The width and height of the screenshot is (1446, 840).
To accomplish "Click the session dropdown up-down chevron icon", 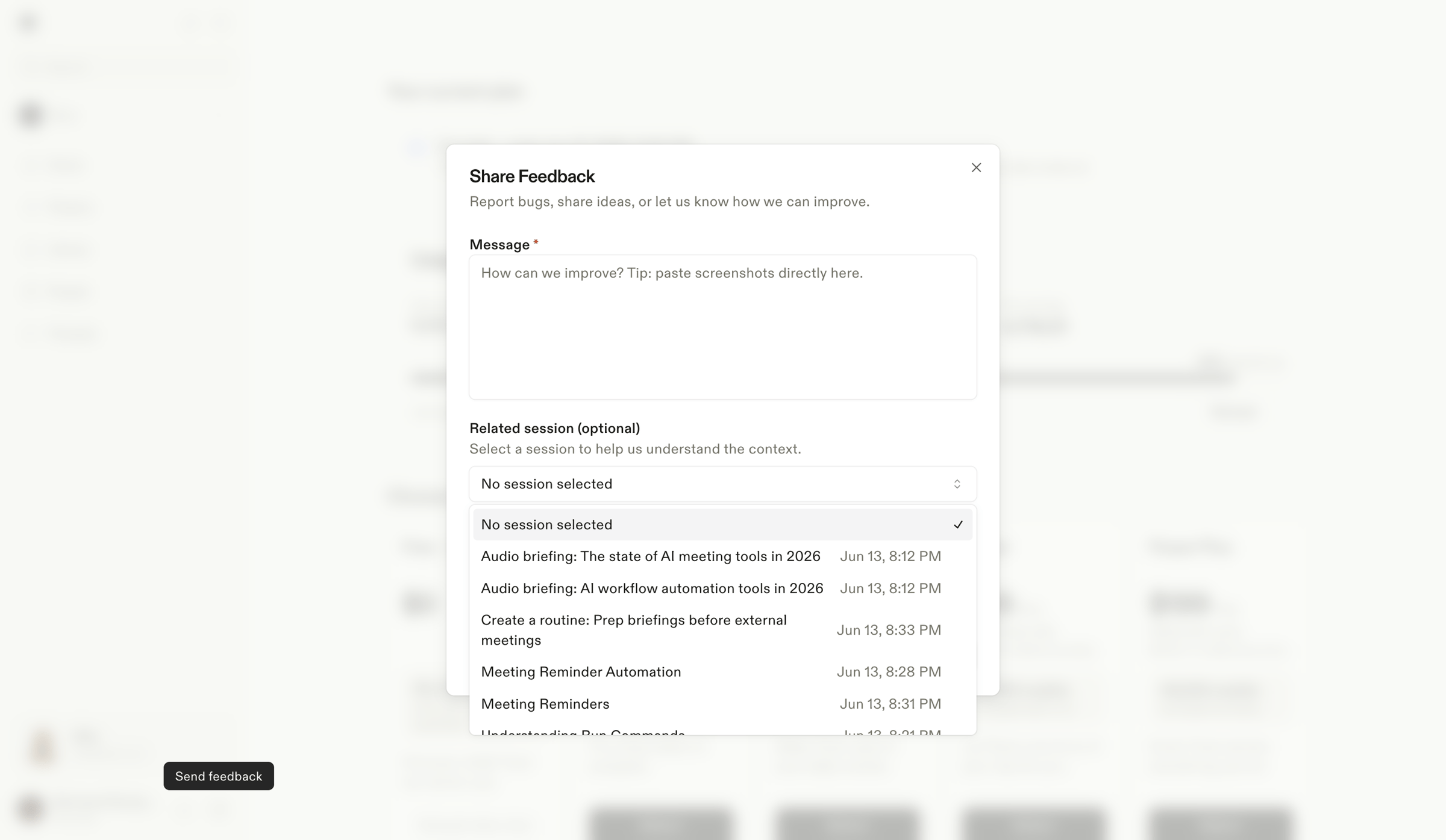I will click(957, 484).
